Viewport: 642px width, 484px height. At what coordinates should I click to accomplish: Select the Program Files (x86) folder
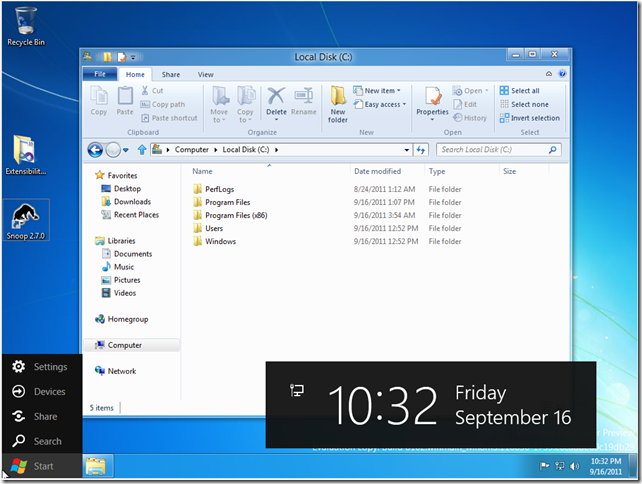click(236, 215)
